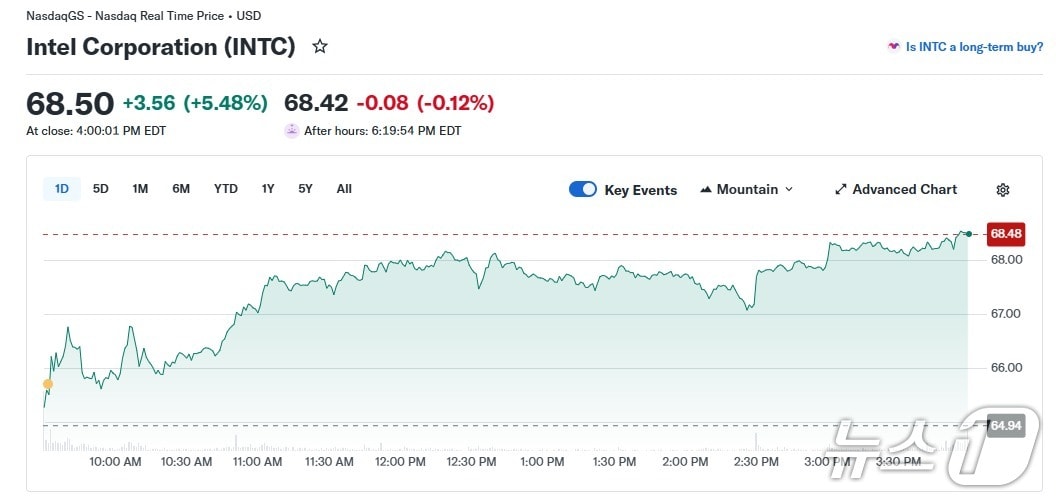Screen dimensions: 1056x502
Task: Expand the Mountain chart style dropdown
Action: pos(788,190)
